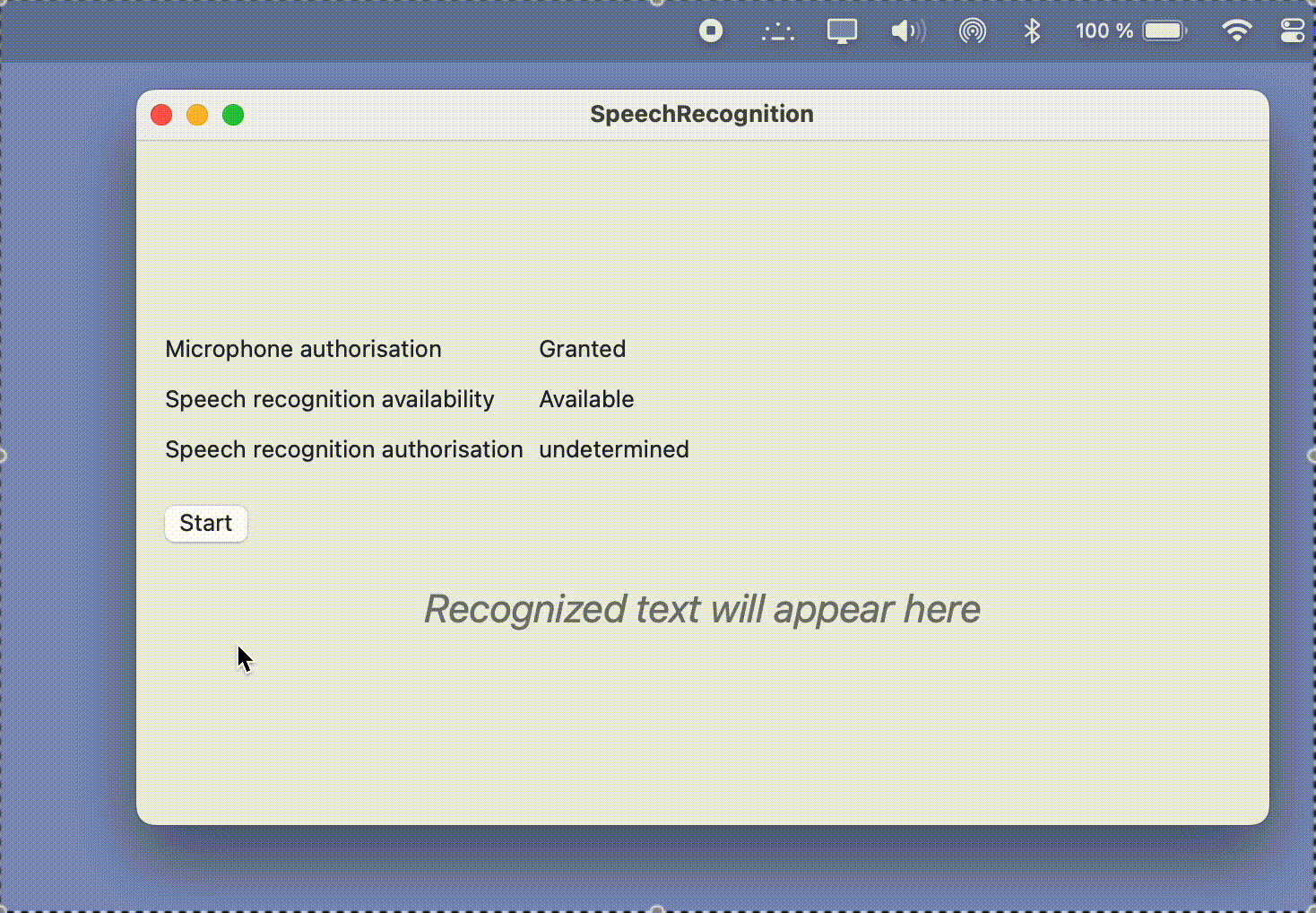Click the 'Granted' status text

click(582, 349)
